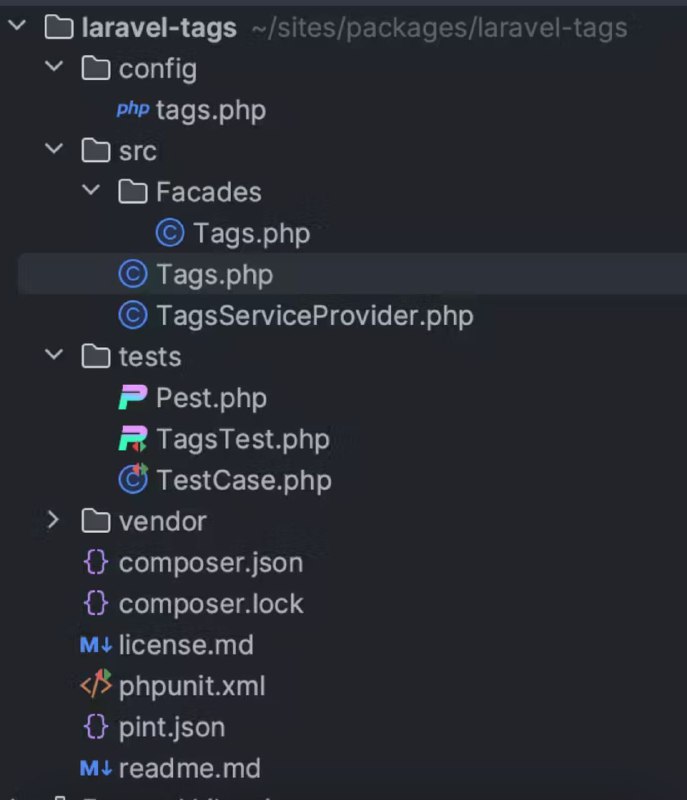Select the highlighted Tags.php in src
Image resolution: width=687 pixels, height=800 pixels.
pos(352,274)
